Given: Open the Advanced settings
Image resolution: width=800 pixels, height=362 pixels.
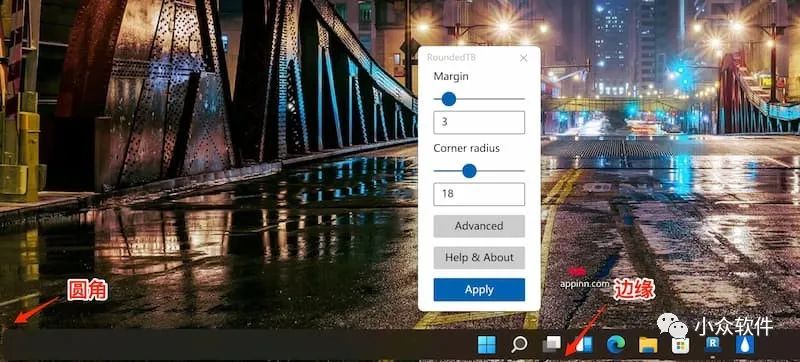Looking at the screenshot, I should (479, 226).
